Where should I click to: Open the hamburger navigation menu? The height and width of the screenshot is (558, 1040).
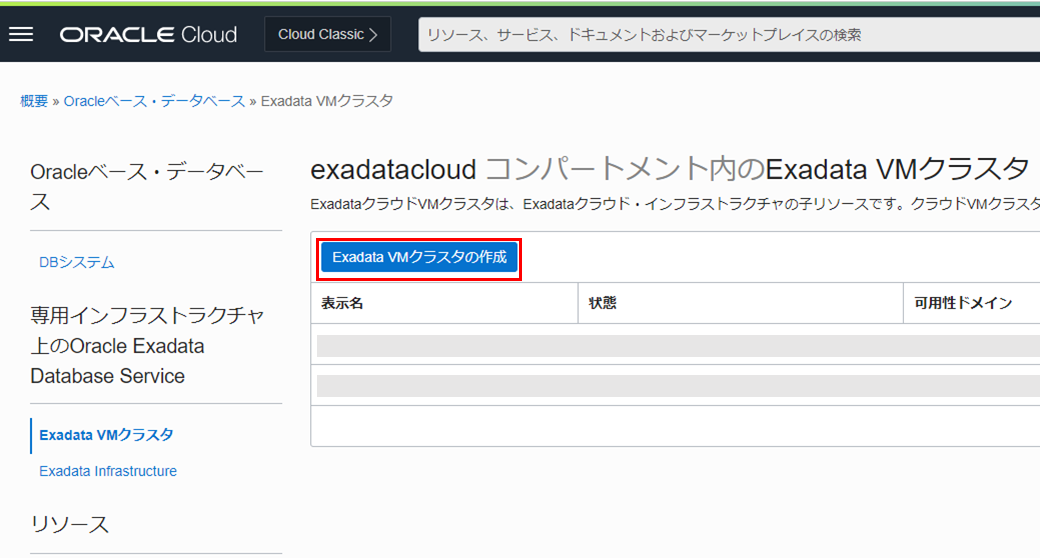click(21, 34)
